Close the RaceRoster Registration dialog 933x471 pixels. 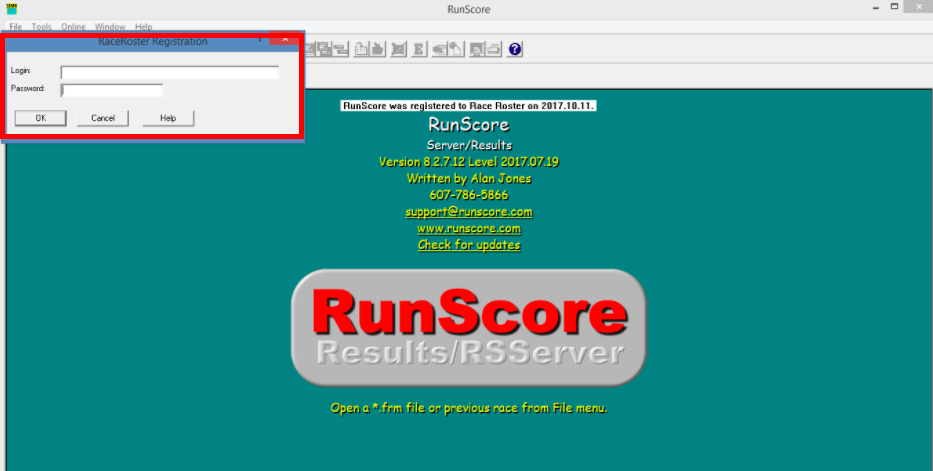click(x=285, y=41)
